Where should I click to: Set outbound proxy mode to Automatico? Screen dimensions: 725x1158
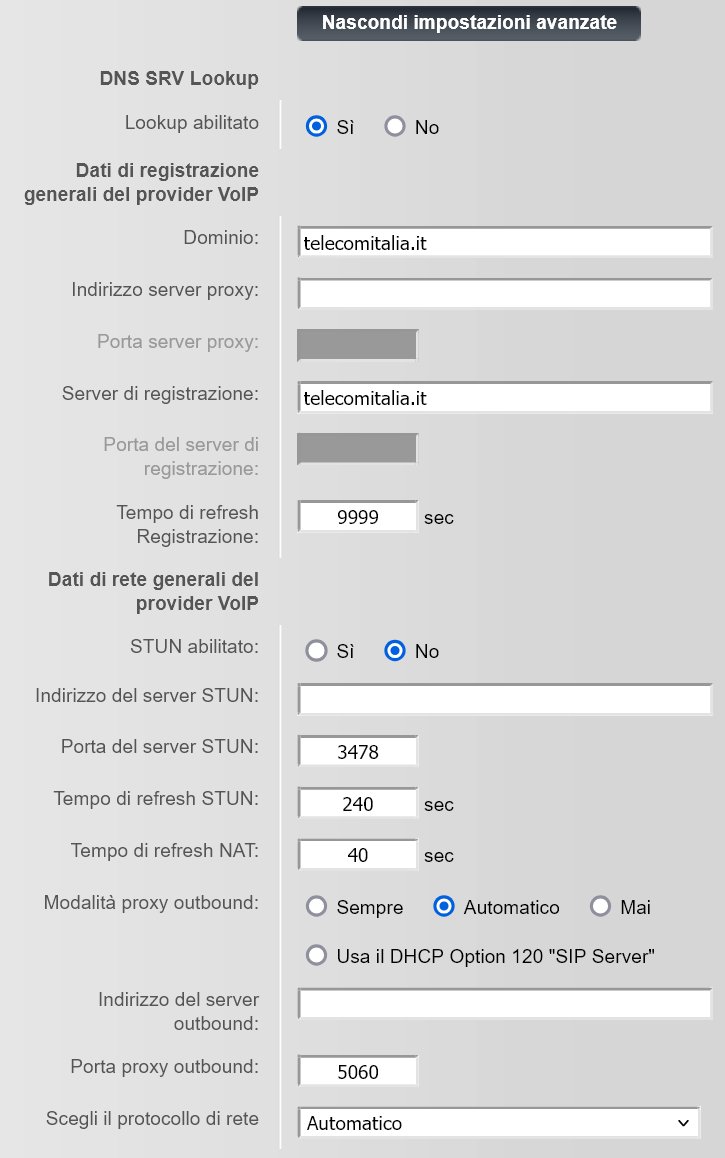[444, 907]
